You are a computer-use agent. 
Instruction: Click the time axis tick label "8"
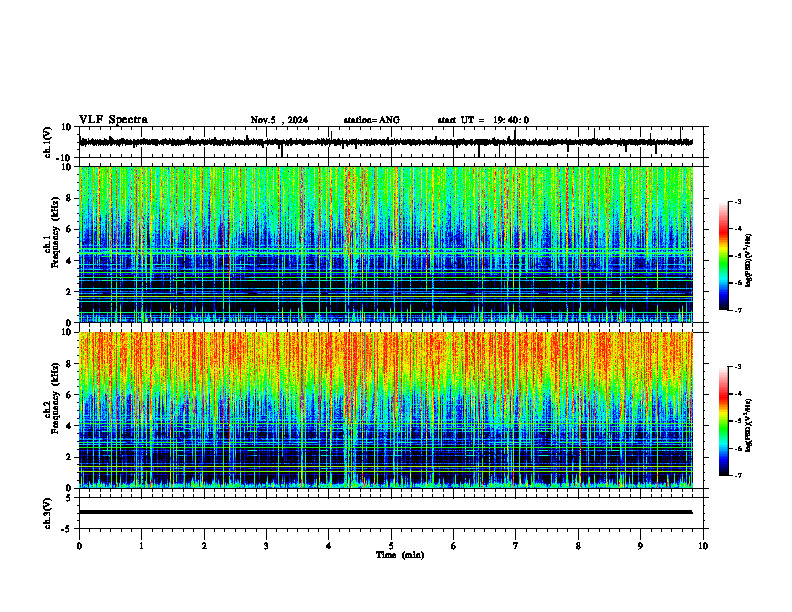[578, 546]
